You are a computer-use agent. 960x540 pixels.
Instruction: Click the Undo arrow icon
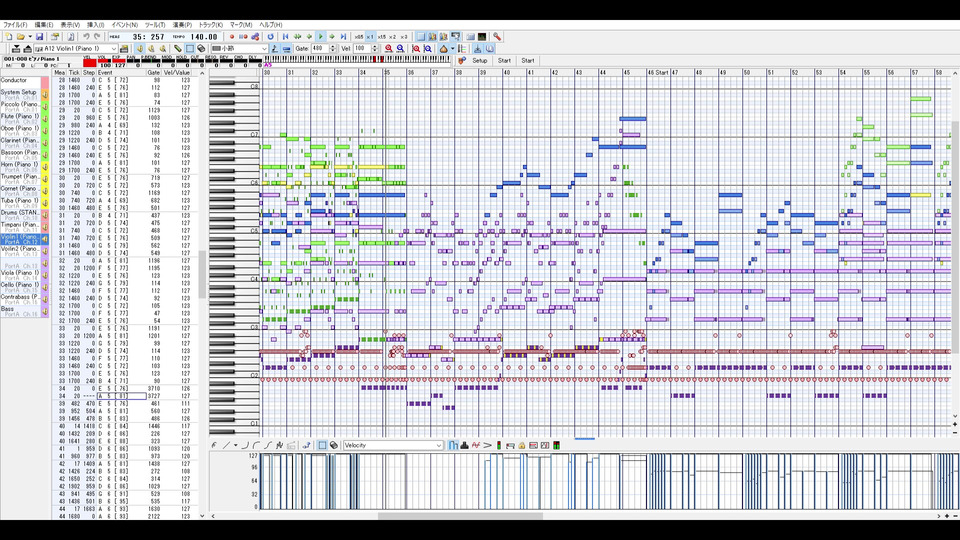click(86, 37)
